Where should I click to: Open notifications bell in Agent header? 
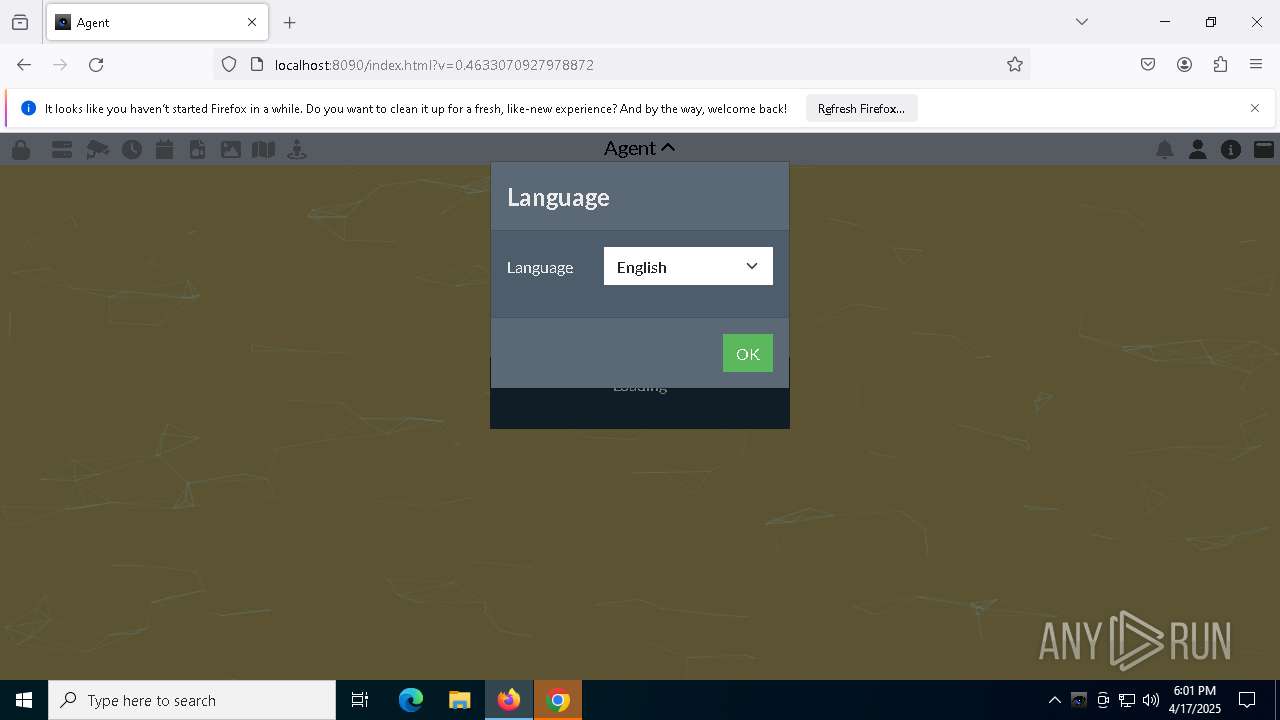click(x=1165, y=149)
